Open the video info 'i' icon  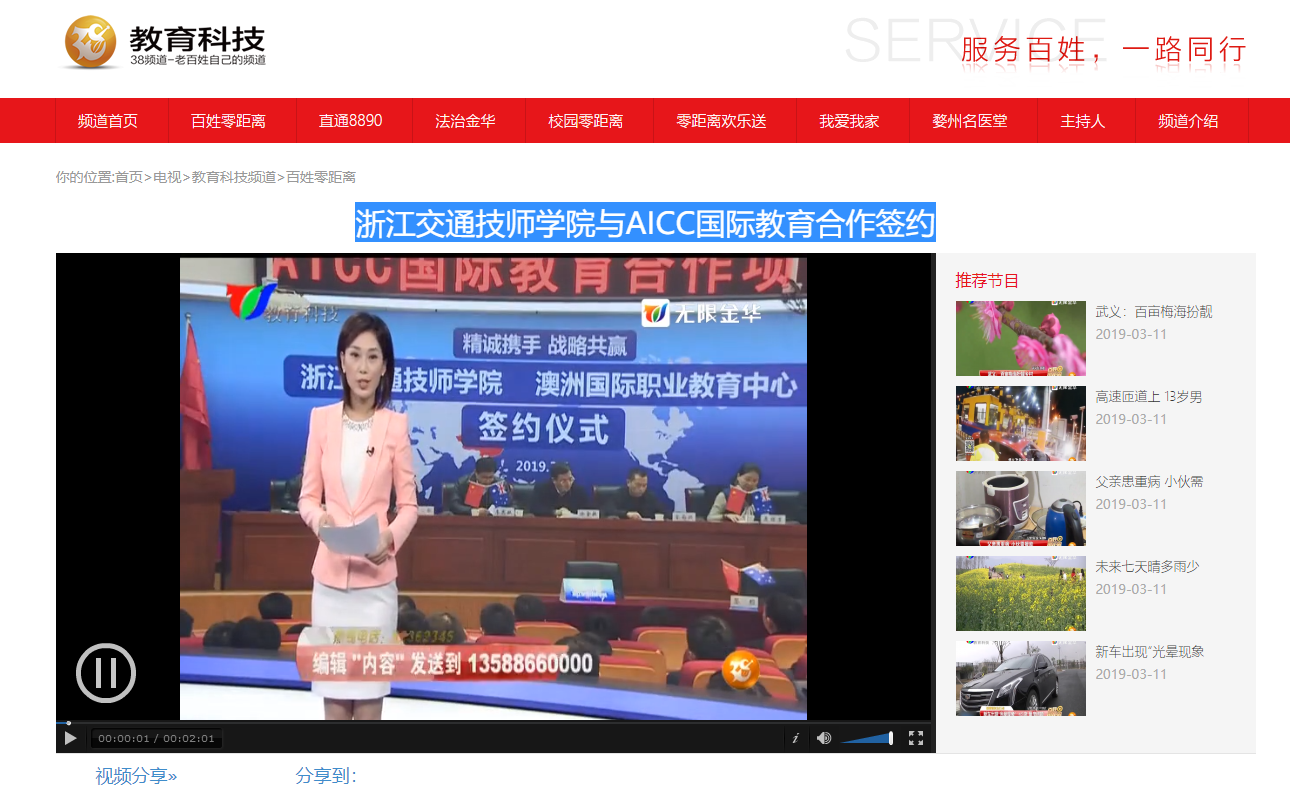click(x=795, y=738)
